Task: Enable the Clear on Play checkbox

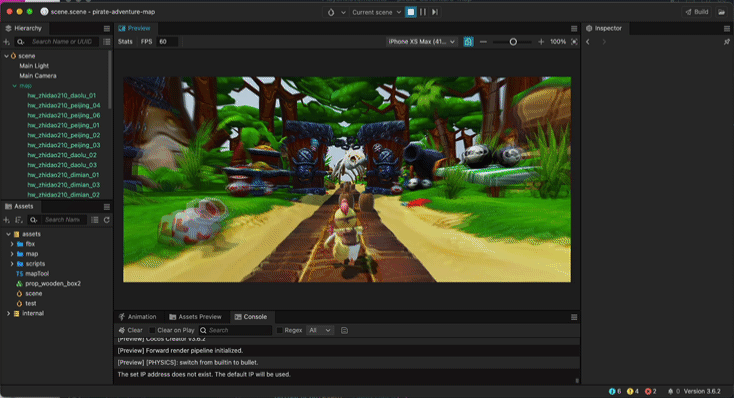Action: click(152, 330)
